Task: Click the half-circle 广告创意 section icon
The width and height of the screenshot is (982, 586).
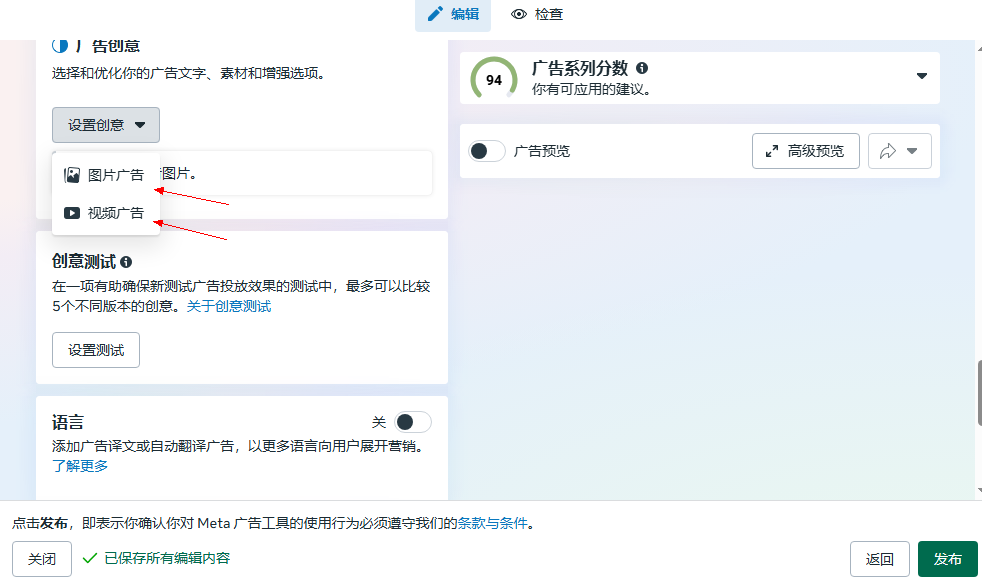Action: click(x=60, y=45)
